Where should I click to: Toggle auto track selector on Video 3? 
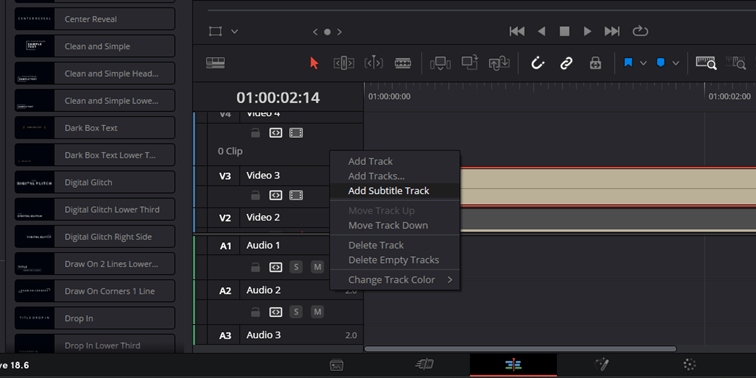pyautogui.click(x=276, y=195)
